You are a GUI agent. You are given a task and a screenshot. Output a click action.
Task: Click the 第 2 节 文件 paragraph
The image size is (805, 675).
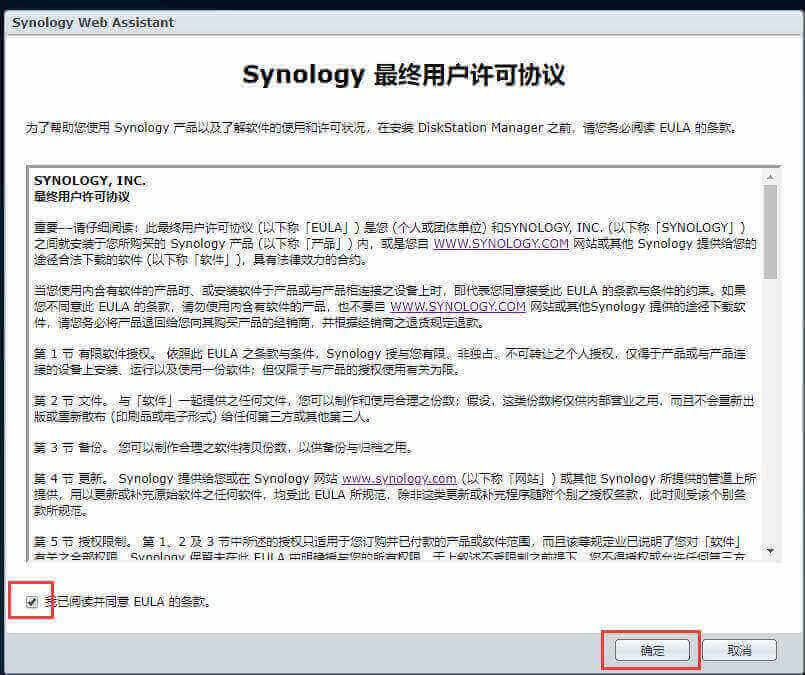390,407
